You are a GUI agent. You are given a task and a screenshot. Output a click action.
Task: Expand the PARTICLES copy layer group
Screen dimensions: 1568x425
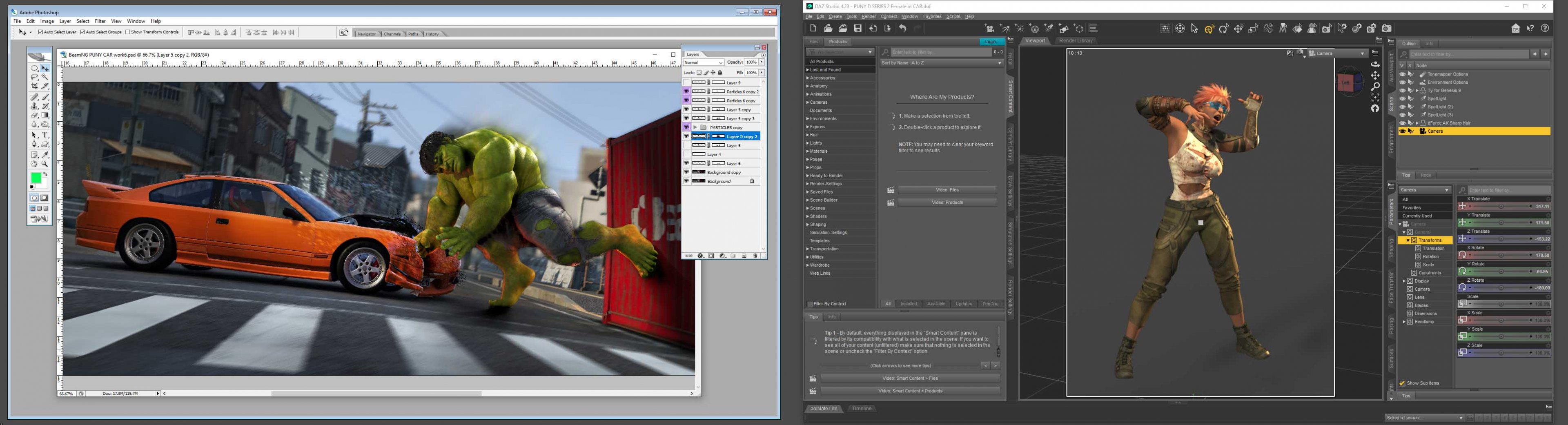[695, 127]
